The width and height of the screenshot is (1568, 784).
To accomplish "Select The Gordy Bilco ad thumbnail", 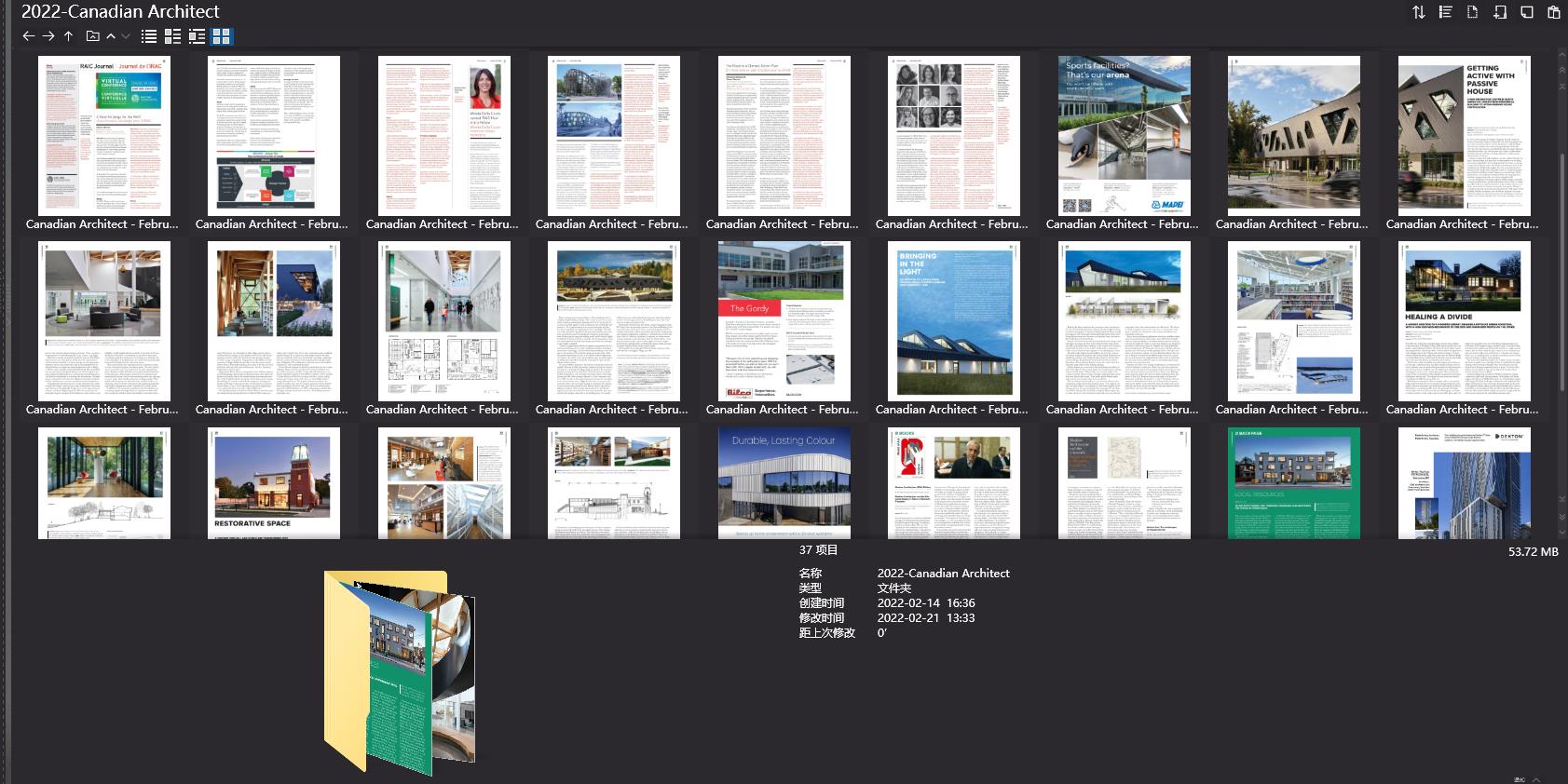I will [x=784, y=321].
